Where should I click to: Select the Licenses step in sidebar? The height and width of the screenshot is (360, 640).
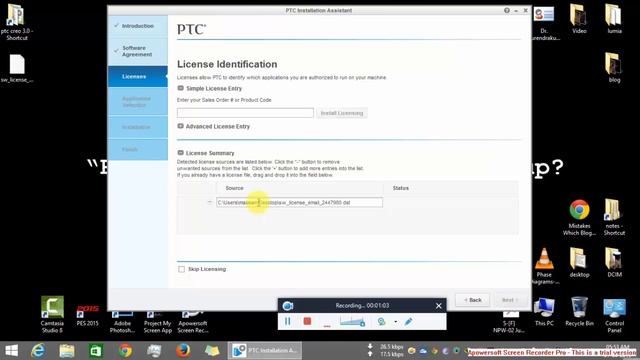click(x=138, y=77)
